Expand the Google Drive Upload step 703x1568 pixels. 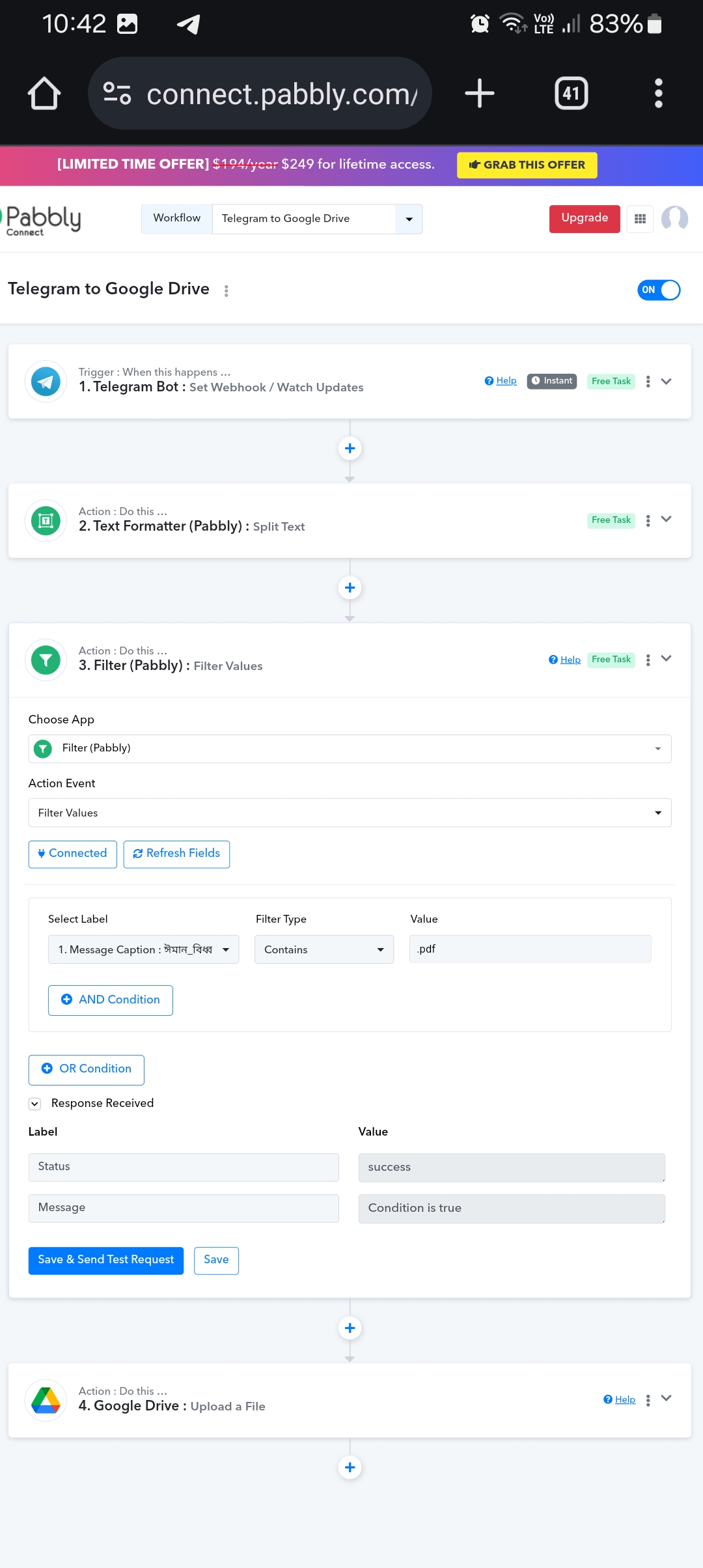(666, 1399)
